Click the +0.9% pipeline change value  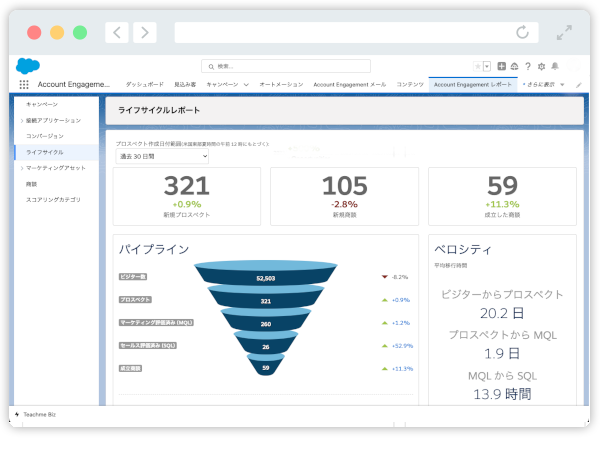[401, 300]
